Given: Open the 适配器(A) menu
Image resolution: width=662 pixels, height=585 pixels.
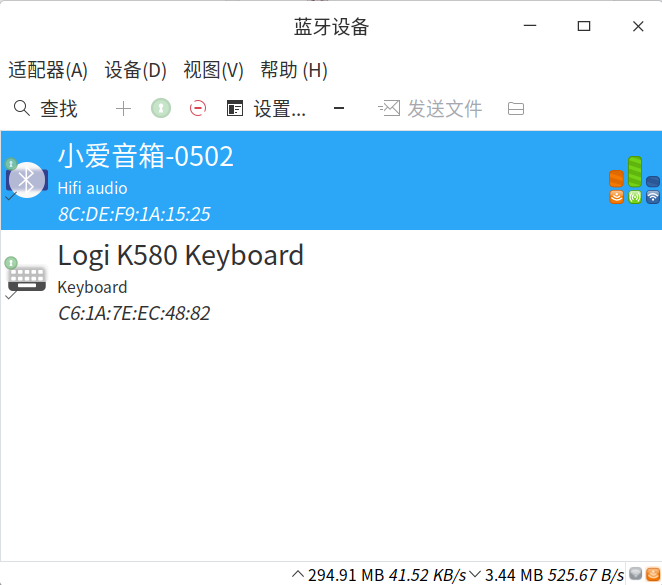Looking at the screenshot, I should (x=48, y=70).
